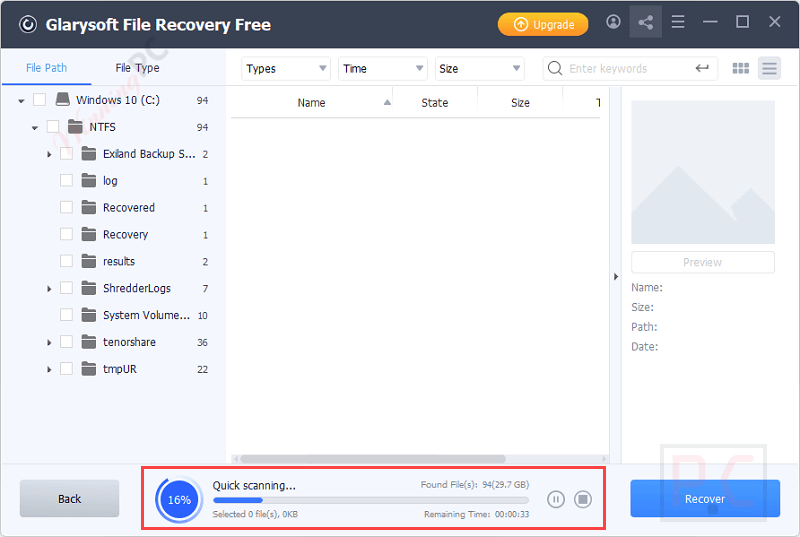Switch to list view
This screenshot has height=537, width=800.
coord(769,68)
